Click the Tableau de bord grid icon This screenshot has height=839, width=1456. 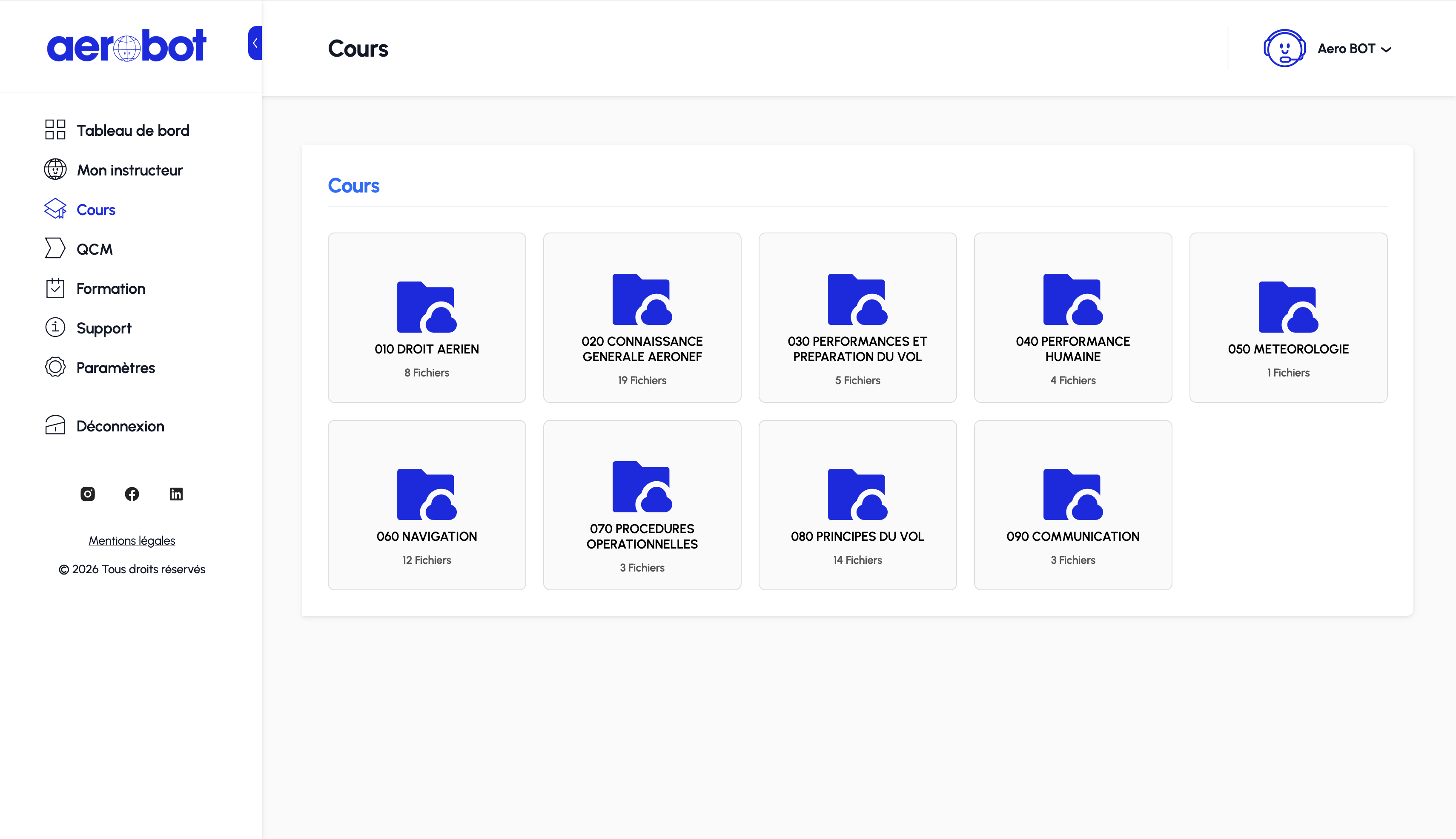[x=55, y=129]
